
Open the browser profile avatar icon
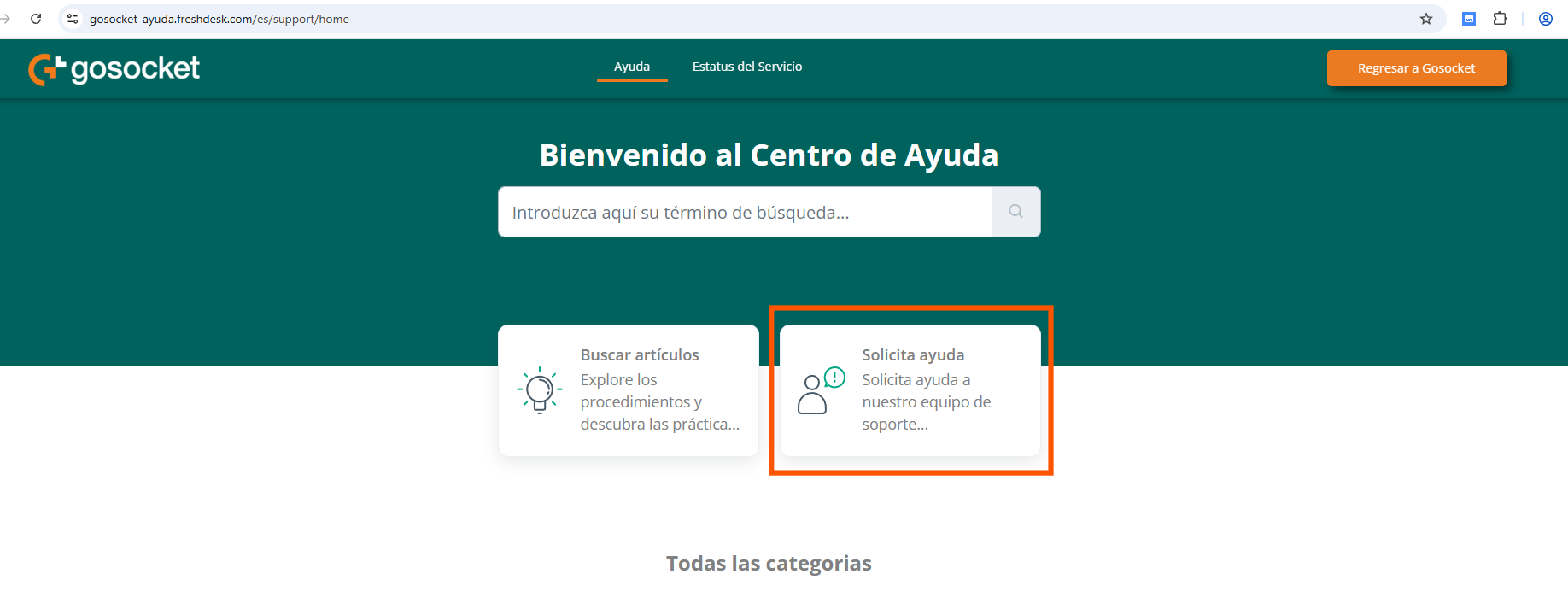point(1546,19)
